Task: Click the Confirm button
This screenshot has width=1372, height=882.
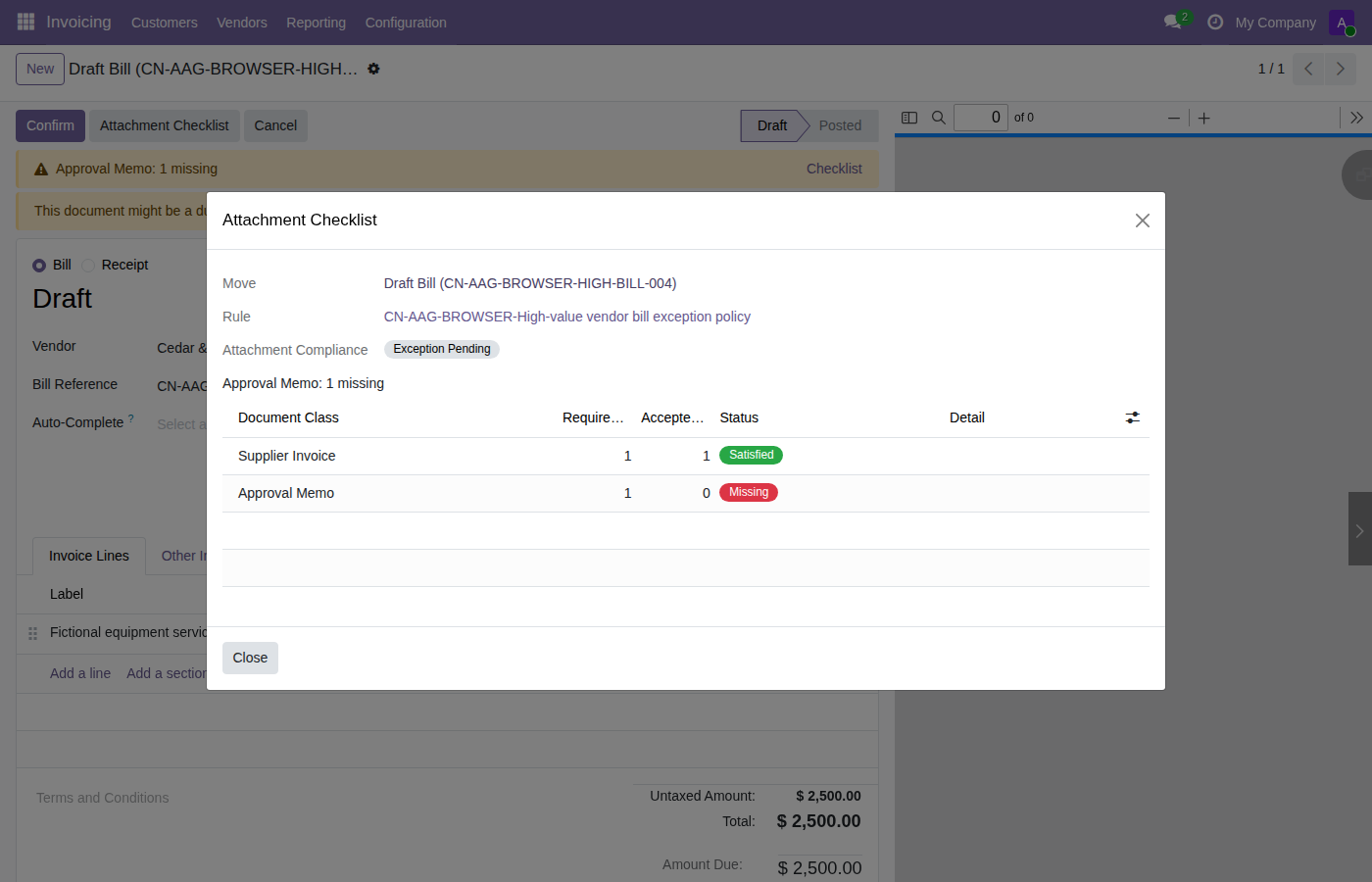Action: [x=50, y=125]
